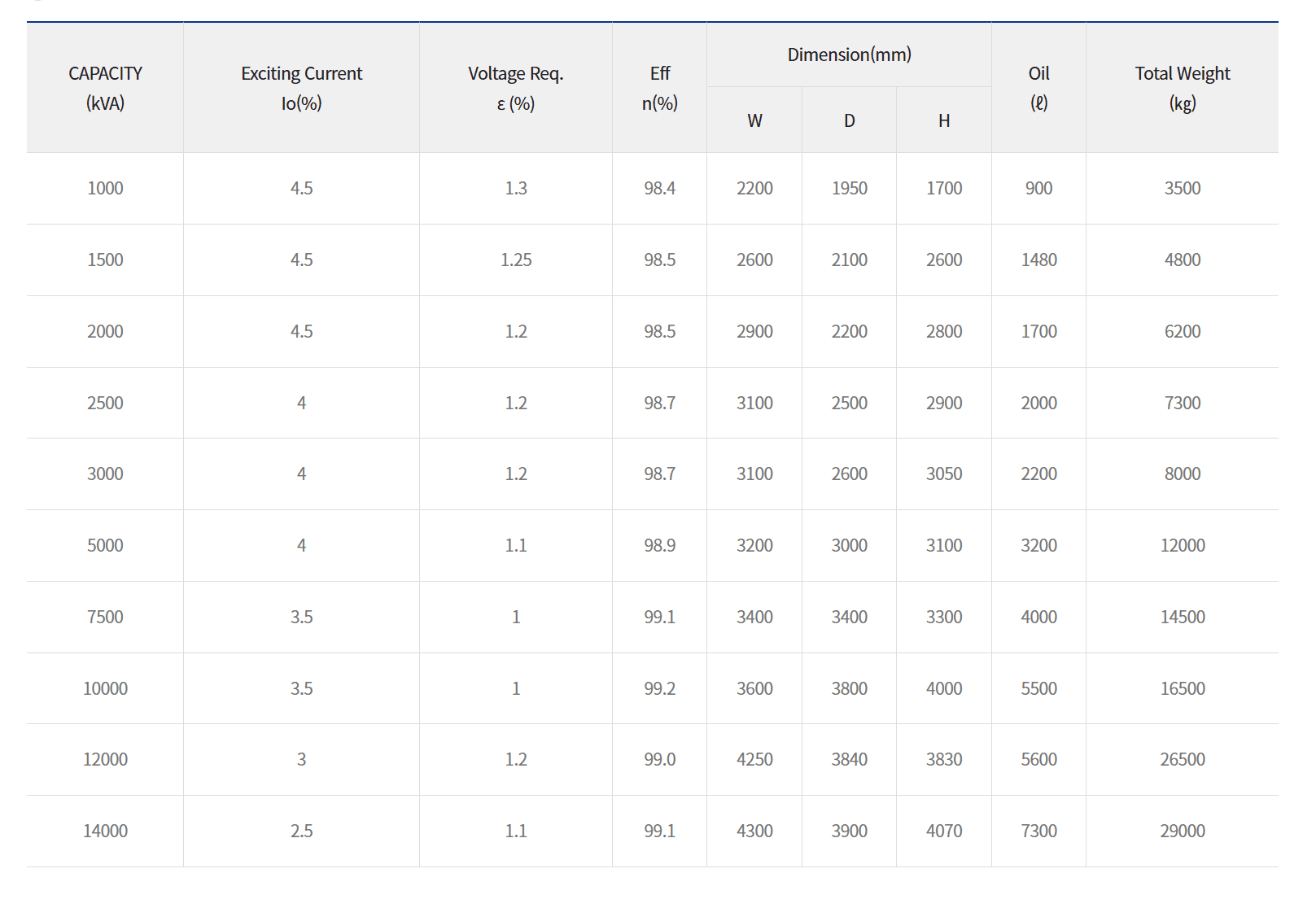Select the 99.2 efficiency value
This screenshot has width=1316, height=921.
click(659, 688)
